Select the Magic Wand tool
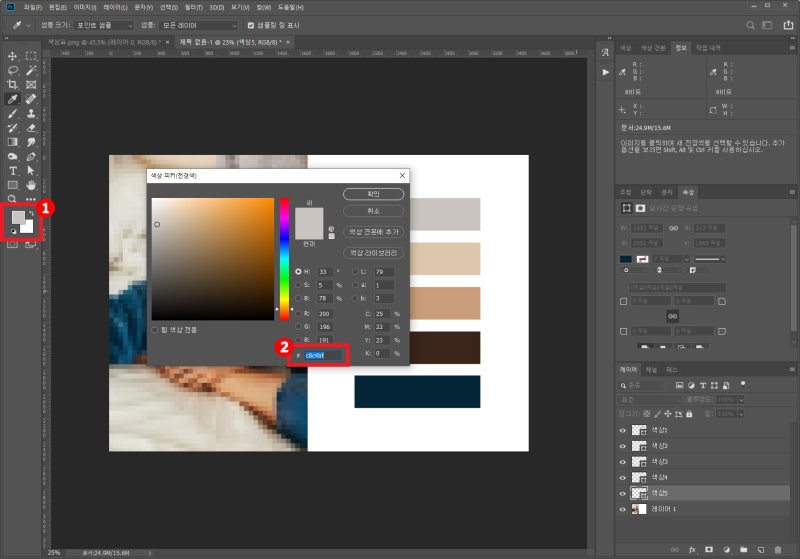 click(31, 70)
